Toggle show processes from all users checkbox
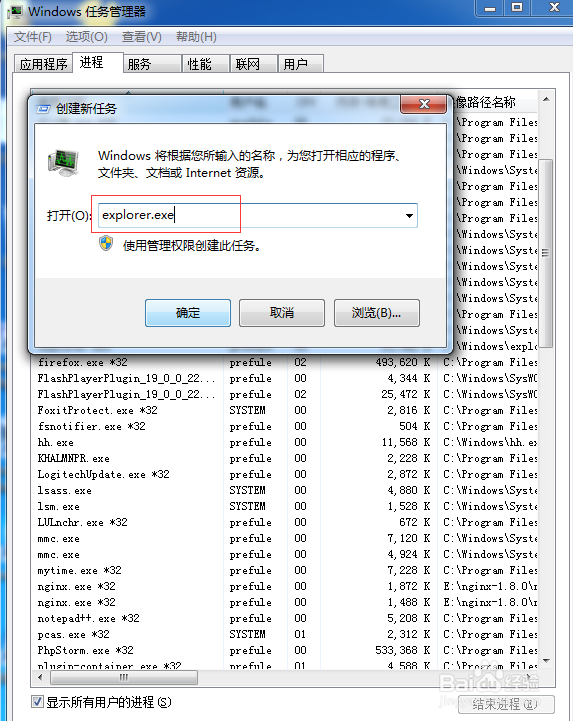573x721 pixels. (x=37, y=702)
